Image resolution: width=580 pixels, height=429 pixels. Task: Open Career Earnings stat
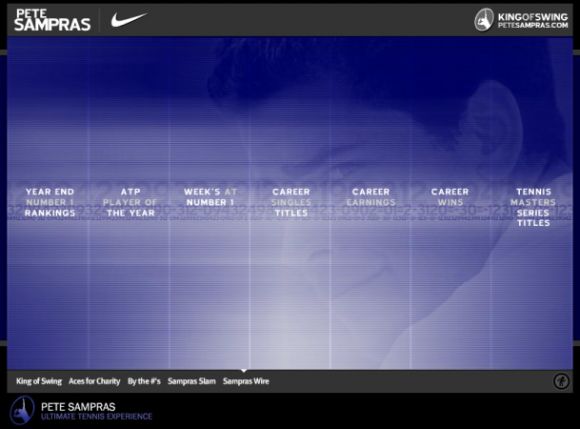371,197
